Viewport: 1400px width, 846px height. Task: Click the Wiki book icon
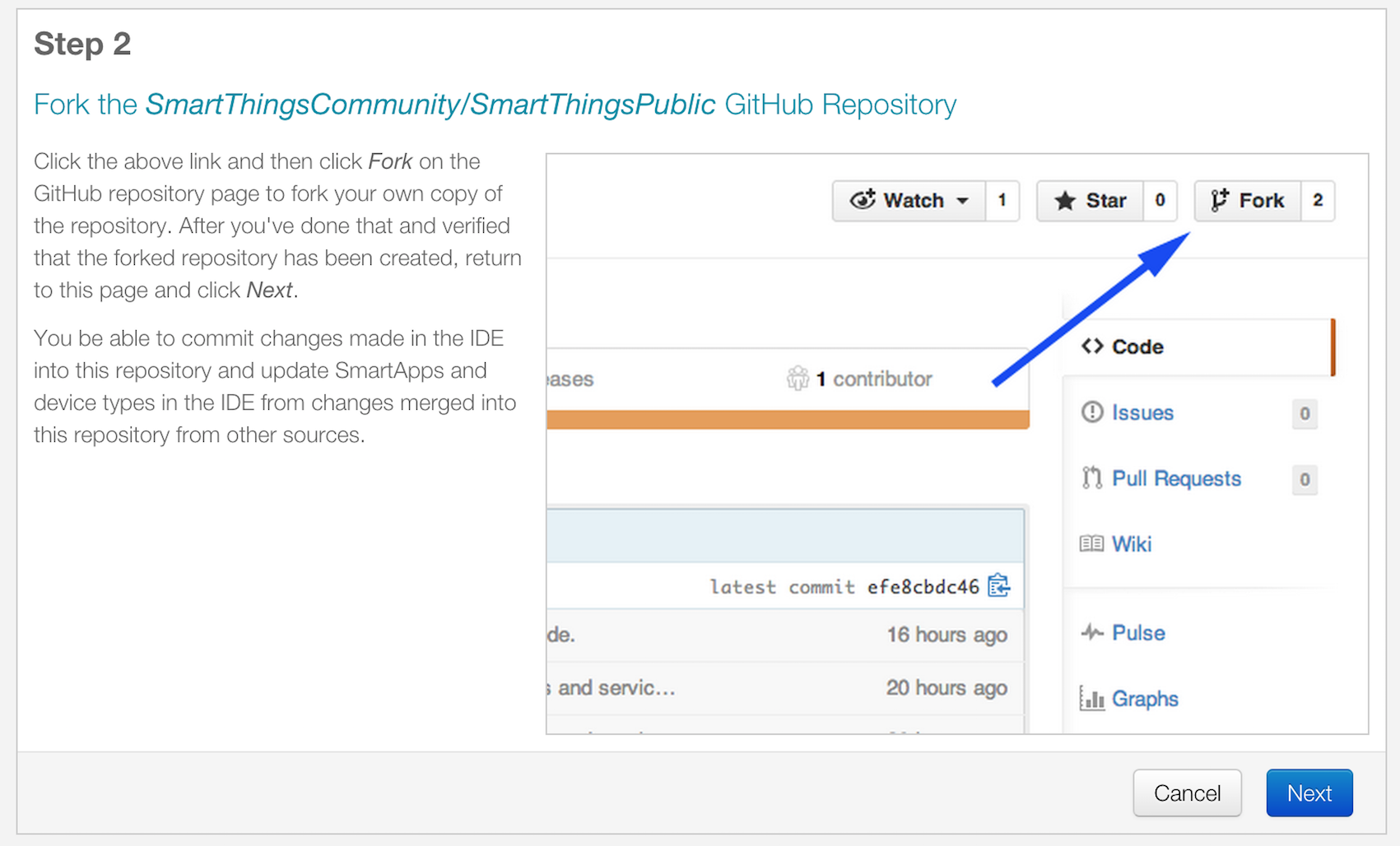1091,543
